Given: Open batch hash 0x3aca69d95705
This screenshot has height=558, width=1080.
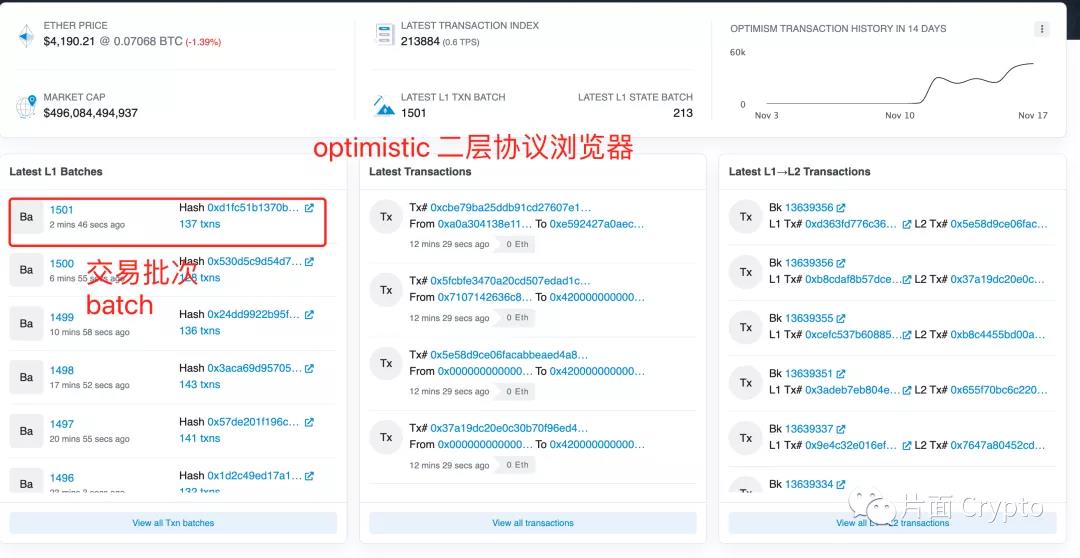Looking at the screenshot, I should coord(253,368).
